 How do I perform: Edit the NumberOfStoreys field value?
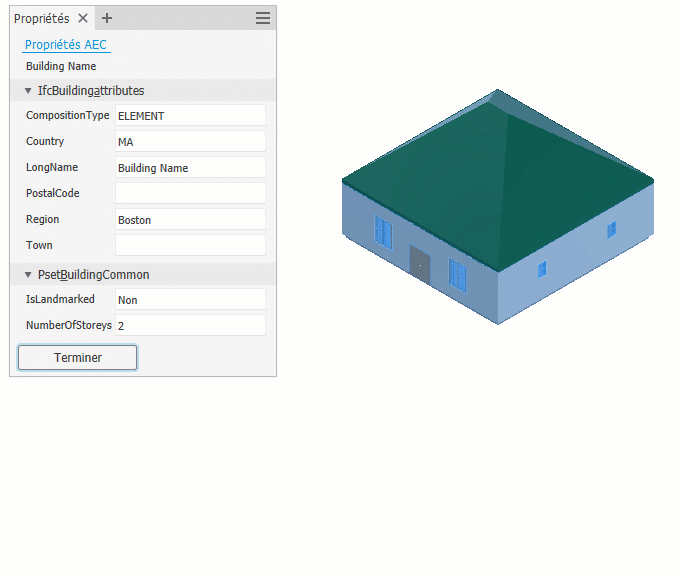point(190,325)
